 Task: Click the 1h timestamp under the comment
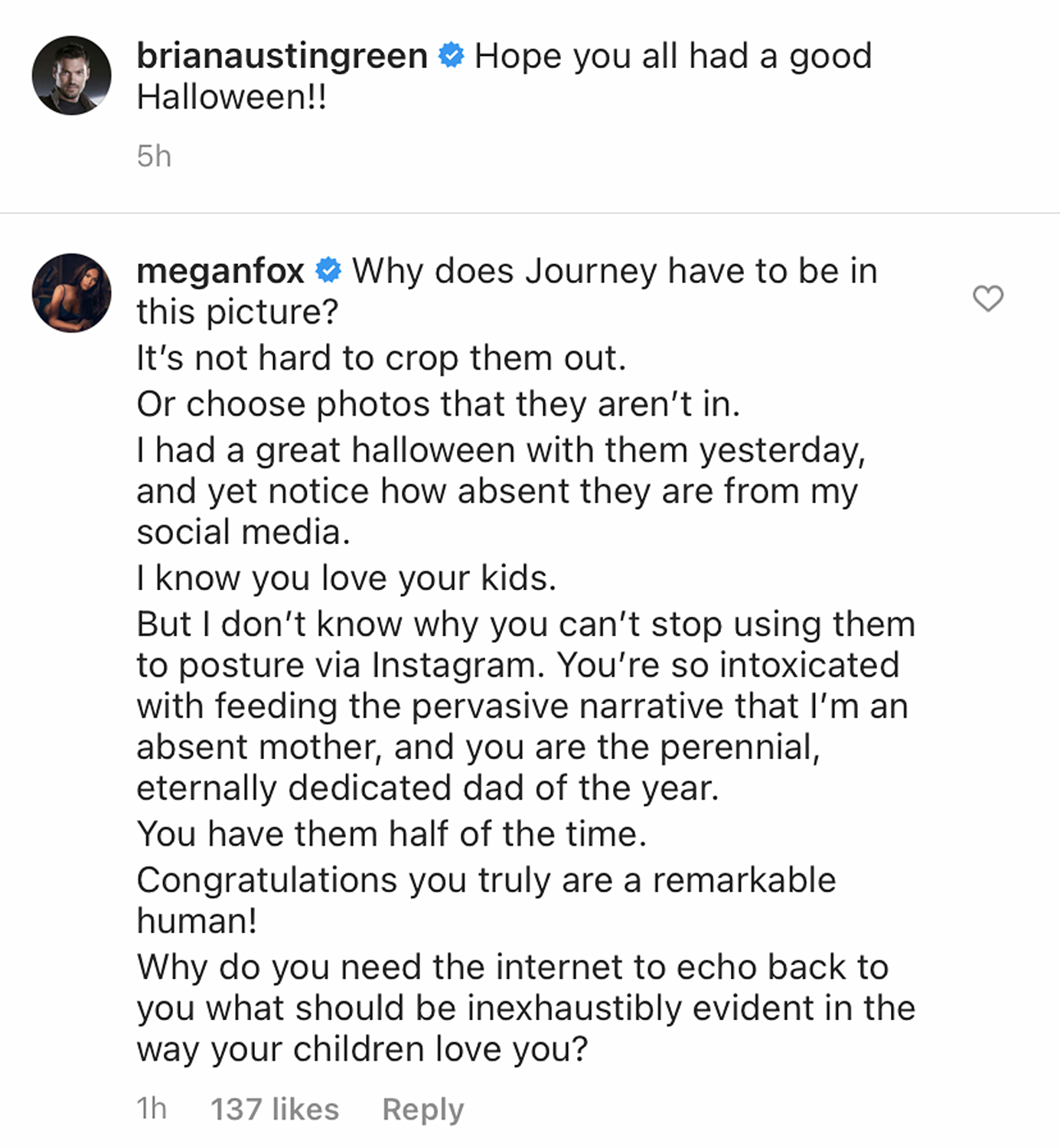click(152, 1108)
